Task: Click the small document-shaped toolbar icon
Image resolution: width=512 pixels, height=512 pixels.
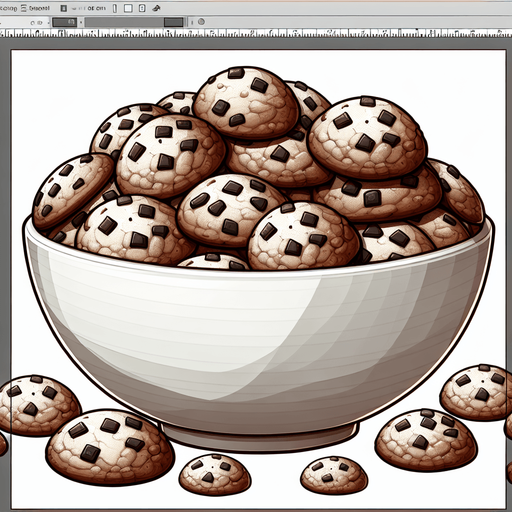Action: (x=142, y=8)
